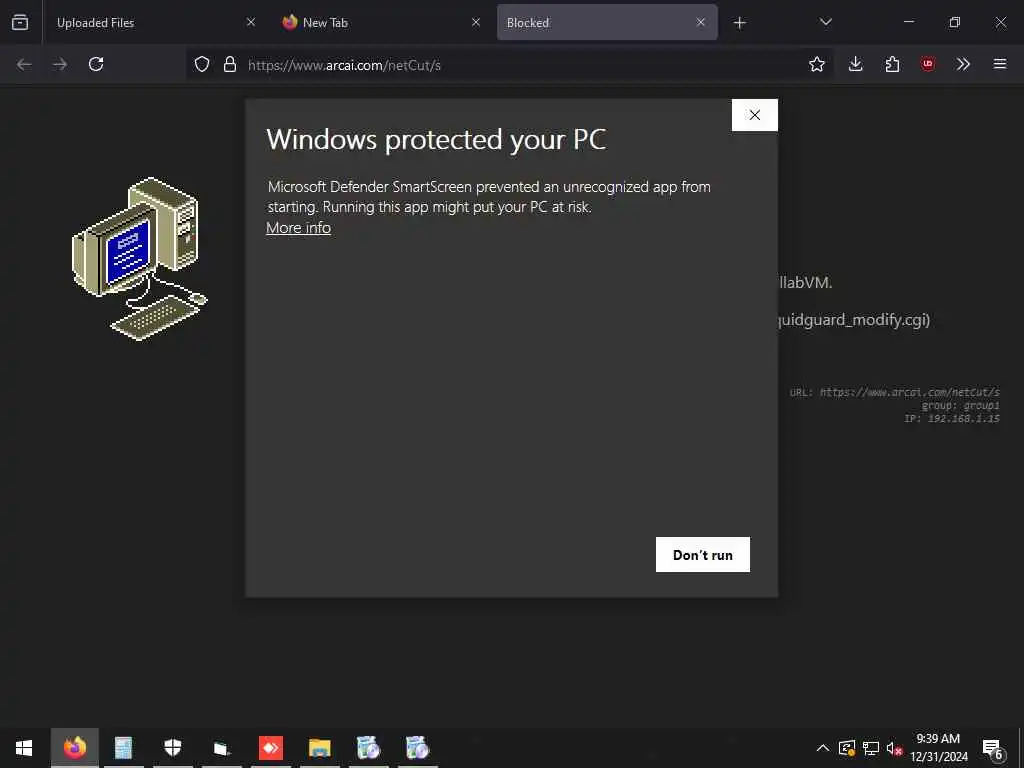Click the IP: 192.168.1.15 text
Image resolution: width=1024 pixels, height=768 pixels.
point(952,418)
